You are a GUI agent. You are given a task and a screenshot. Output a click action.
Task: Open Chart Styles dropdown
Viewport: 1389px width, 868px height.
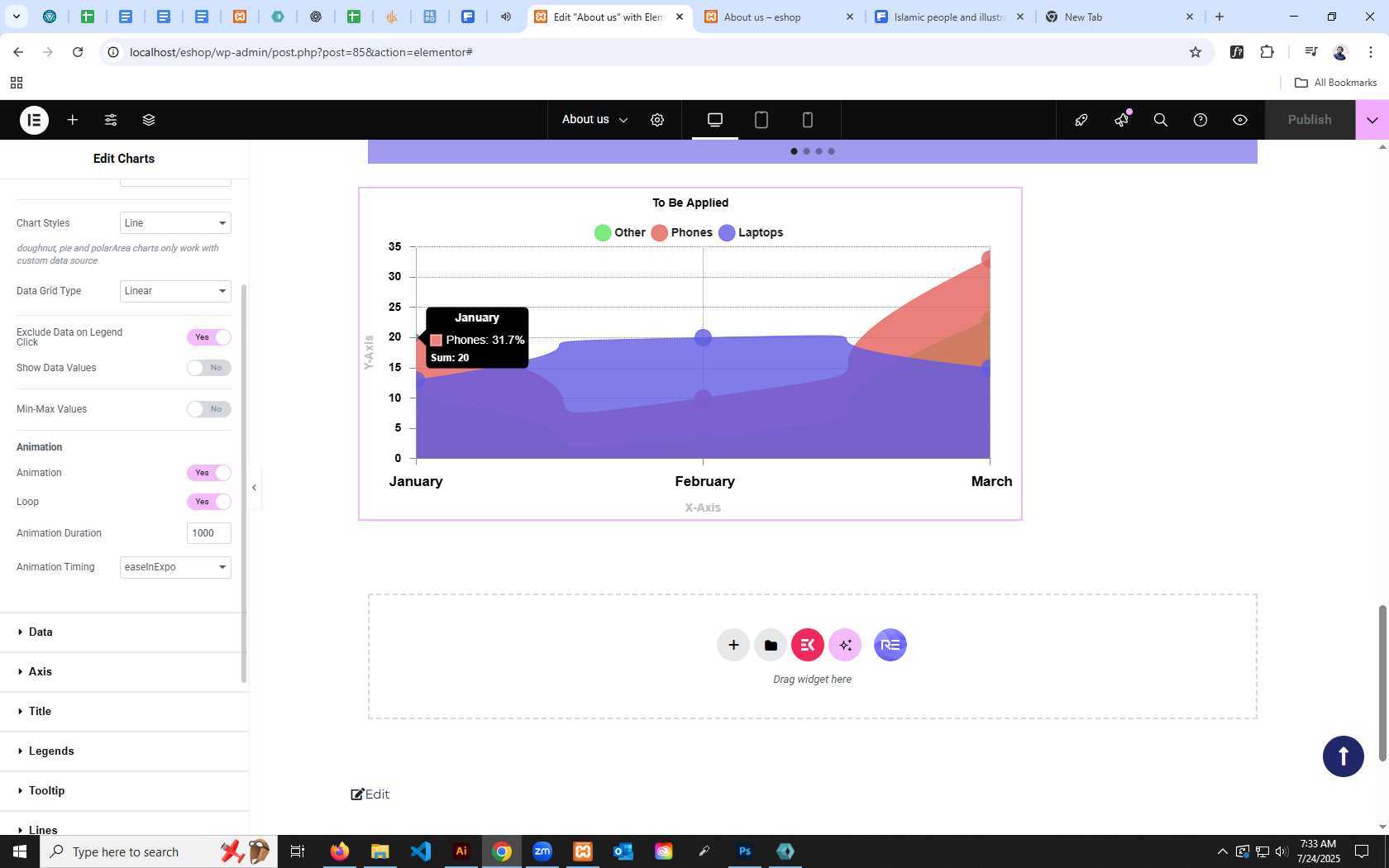point(175,223)
